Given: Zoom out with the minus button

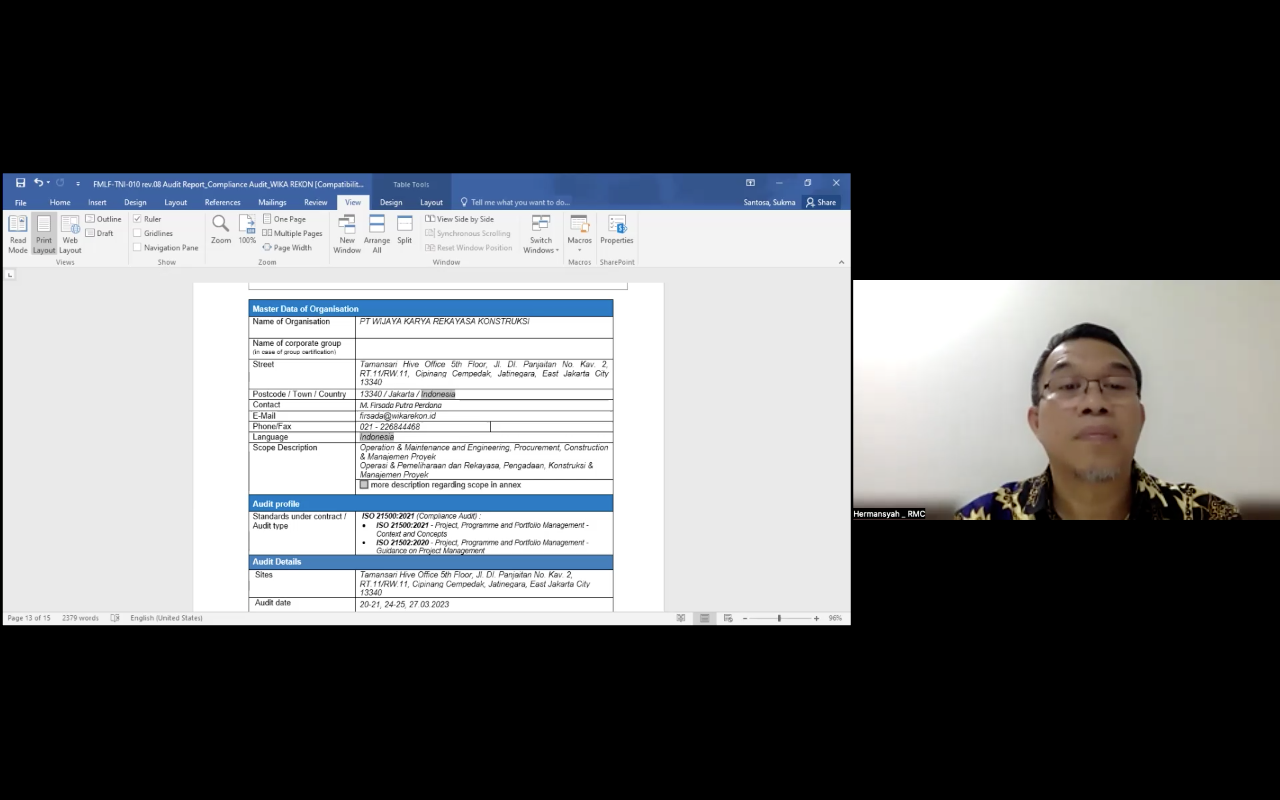Looking at the screenshot, I should pos(745,618).
